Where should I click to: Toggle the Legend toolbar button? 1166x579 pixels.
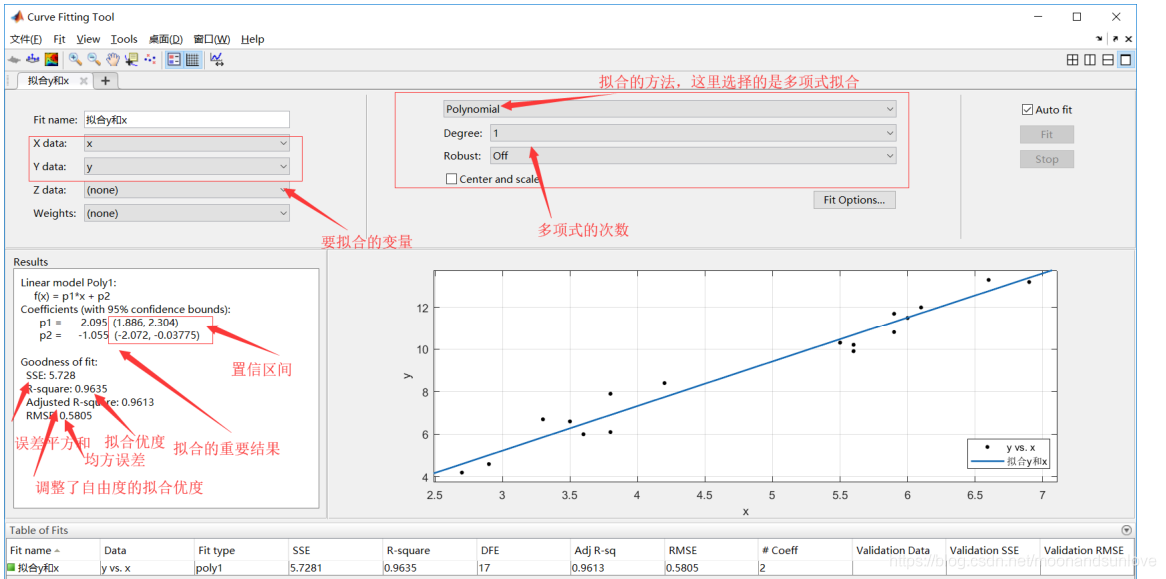pyautogui.click(x=174, y=59)
